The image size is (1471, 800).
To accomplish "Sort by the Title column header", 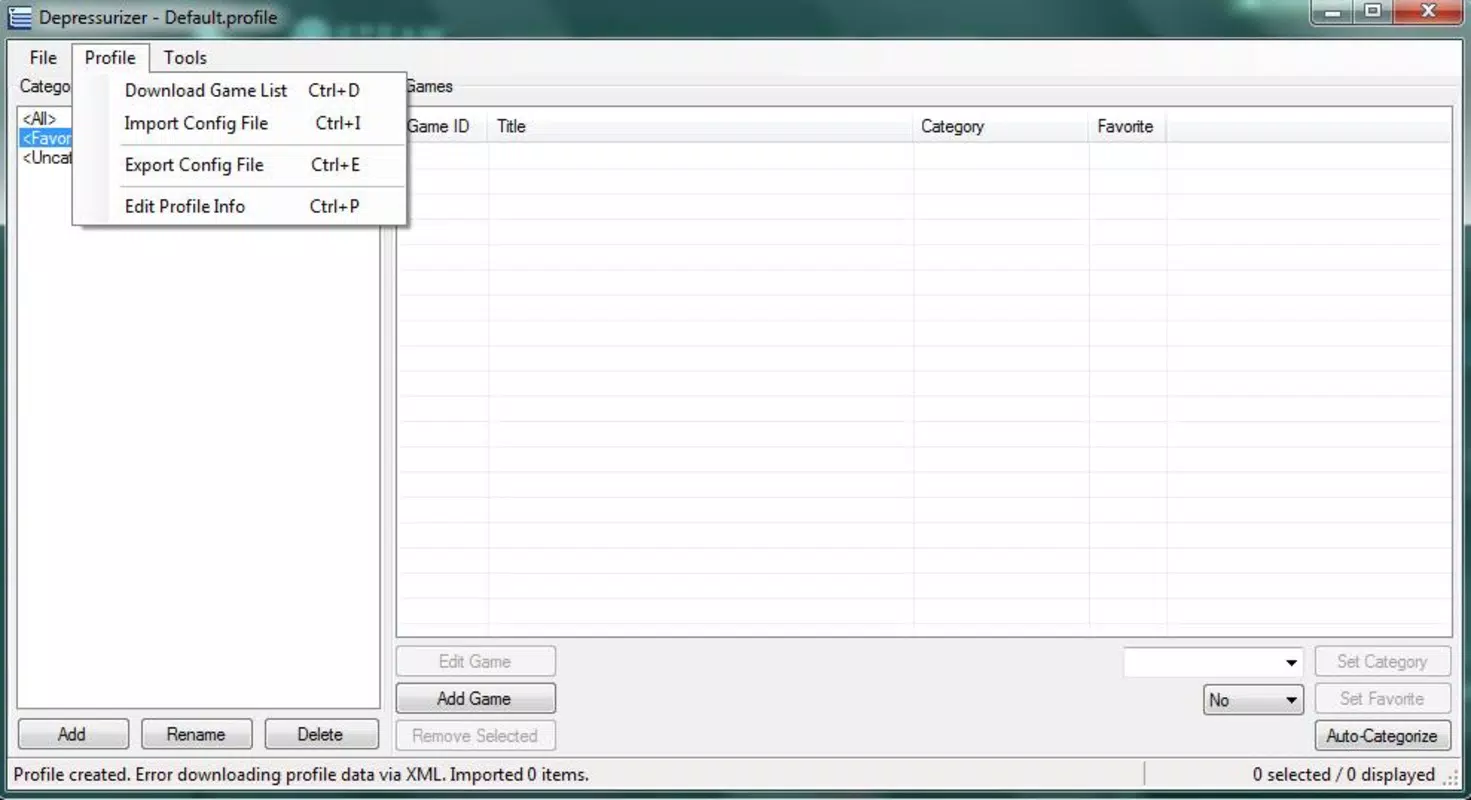I will point(700,126).
